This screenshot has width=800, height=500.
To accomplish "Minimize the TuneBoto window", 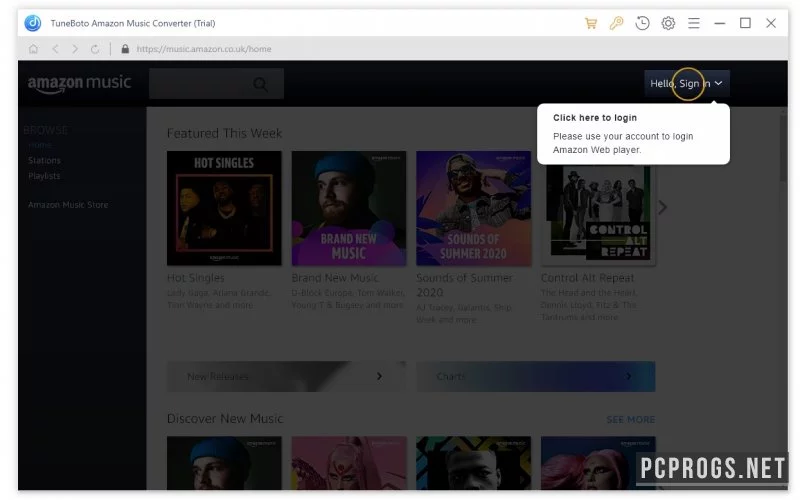I will point(719,23).
